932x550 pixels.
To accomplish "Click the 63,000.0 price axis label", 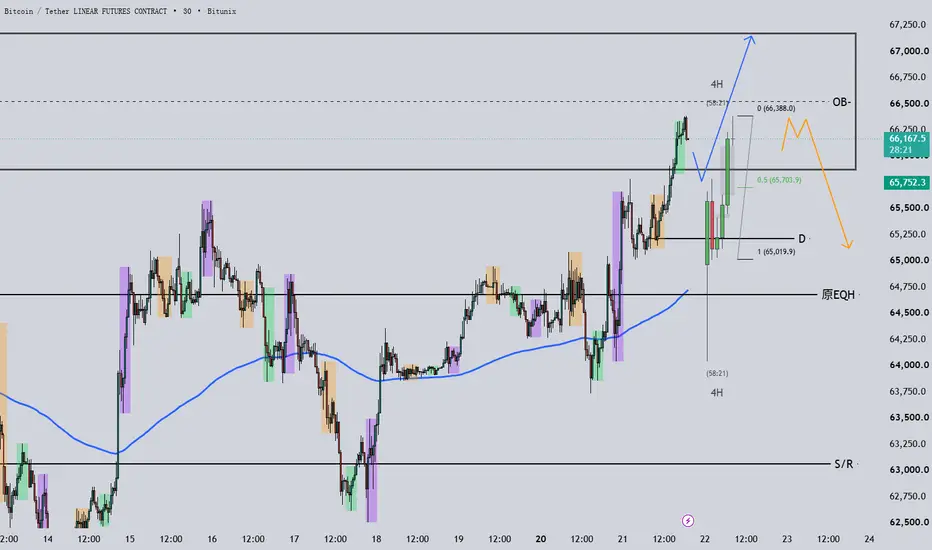I will 908,470.
